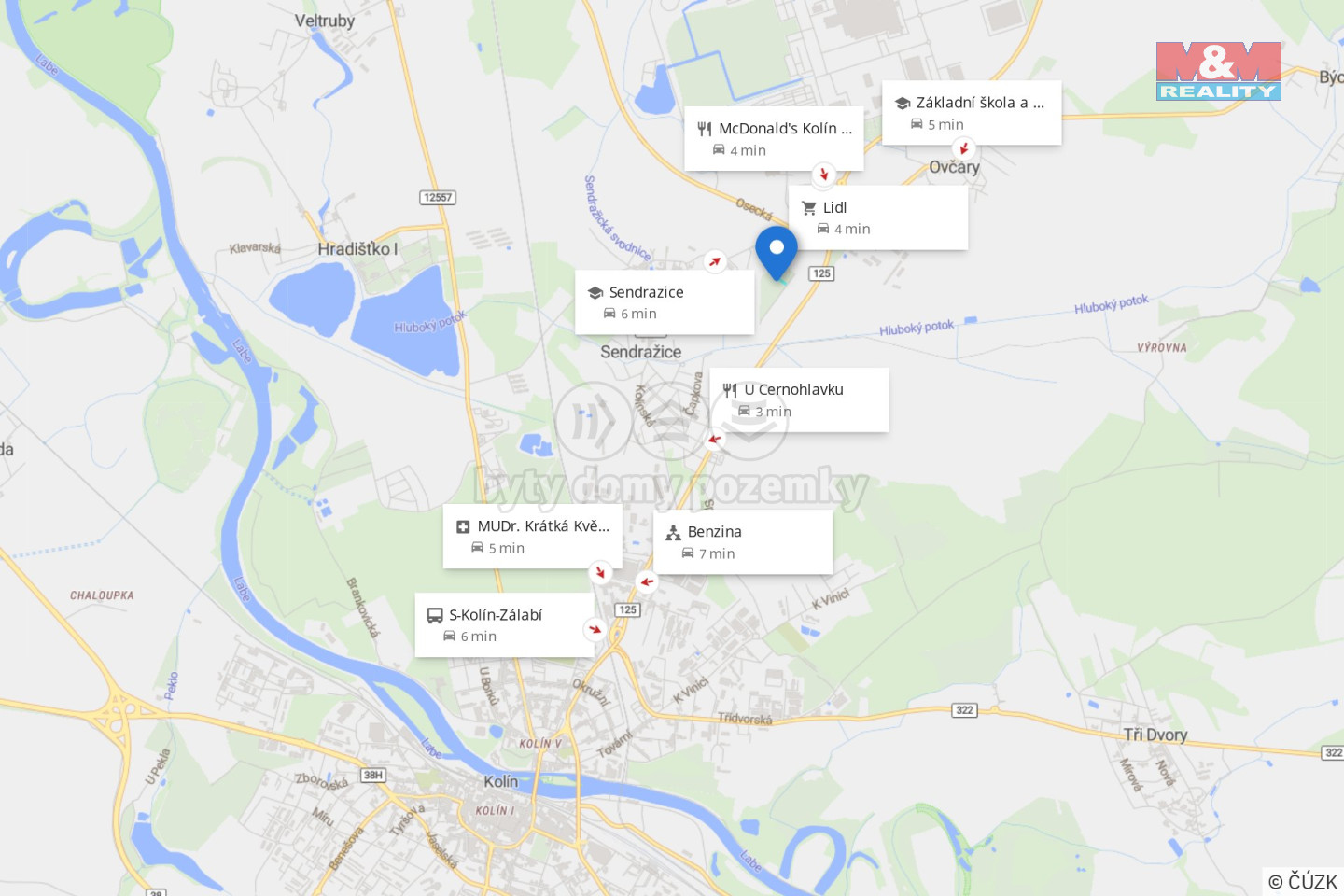The width and height of the screenshot is (1344, 896).
Task: Open the Benzina 7 min card
Action: pyautogui.click(x=743, y=542)
